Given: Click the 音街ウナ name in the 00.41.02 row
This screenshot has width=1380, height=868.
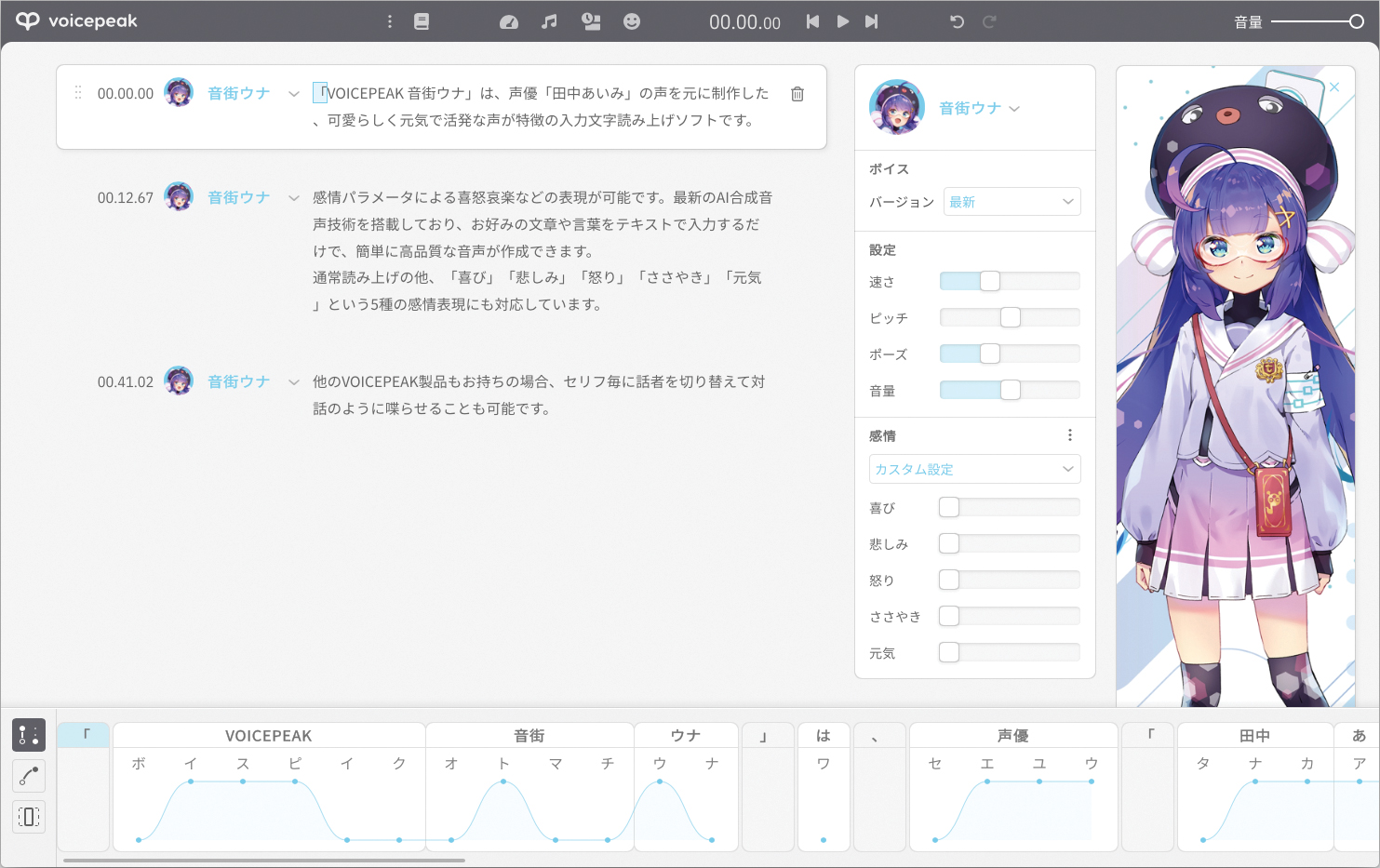Looking at the screenshot, I should [x=239, y=381].
